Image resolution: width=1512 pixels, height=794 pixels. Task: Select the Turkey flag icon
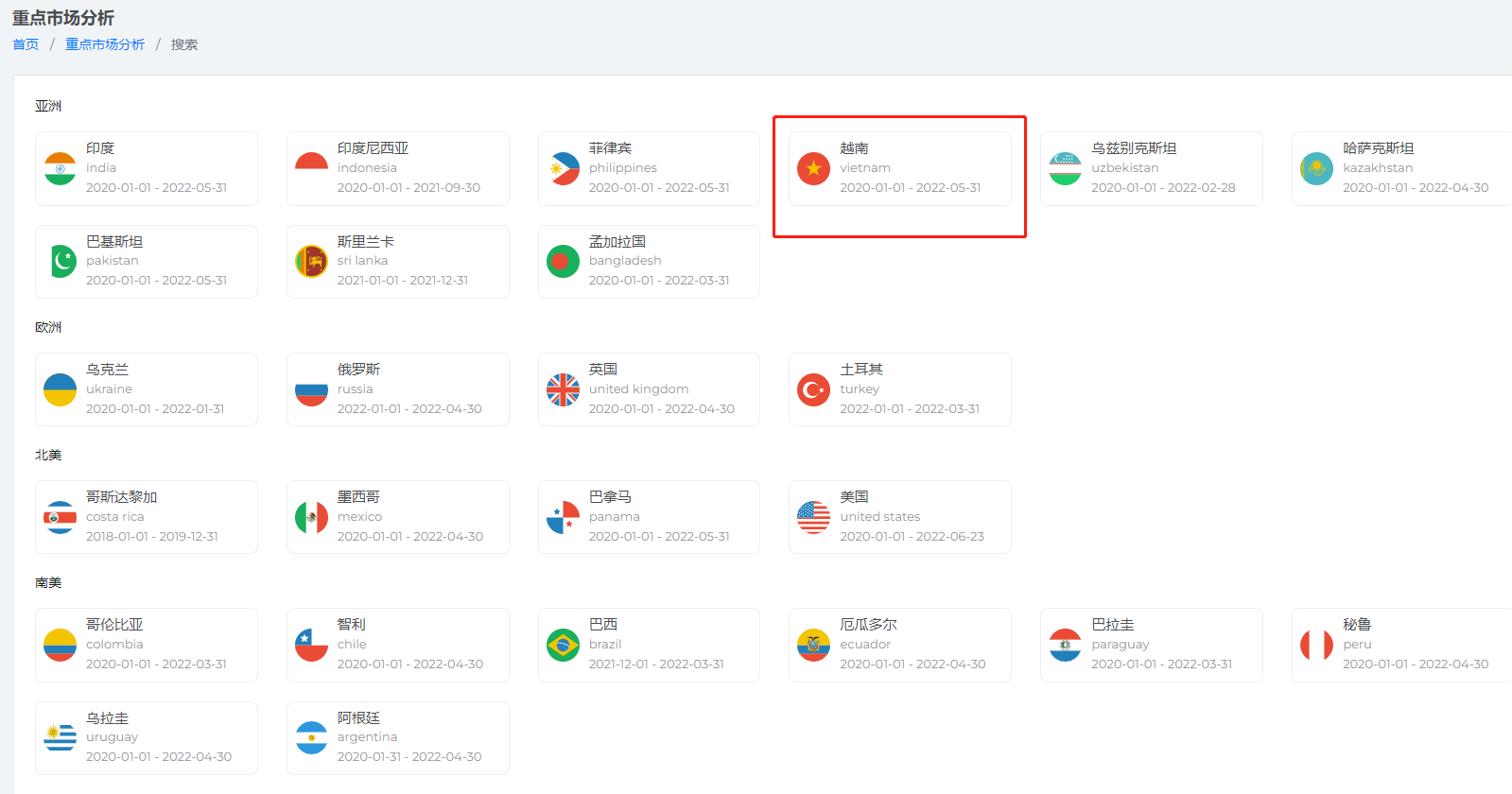coord(813,389)
